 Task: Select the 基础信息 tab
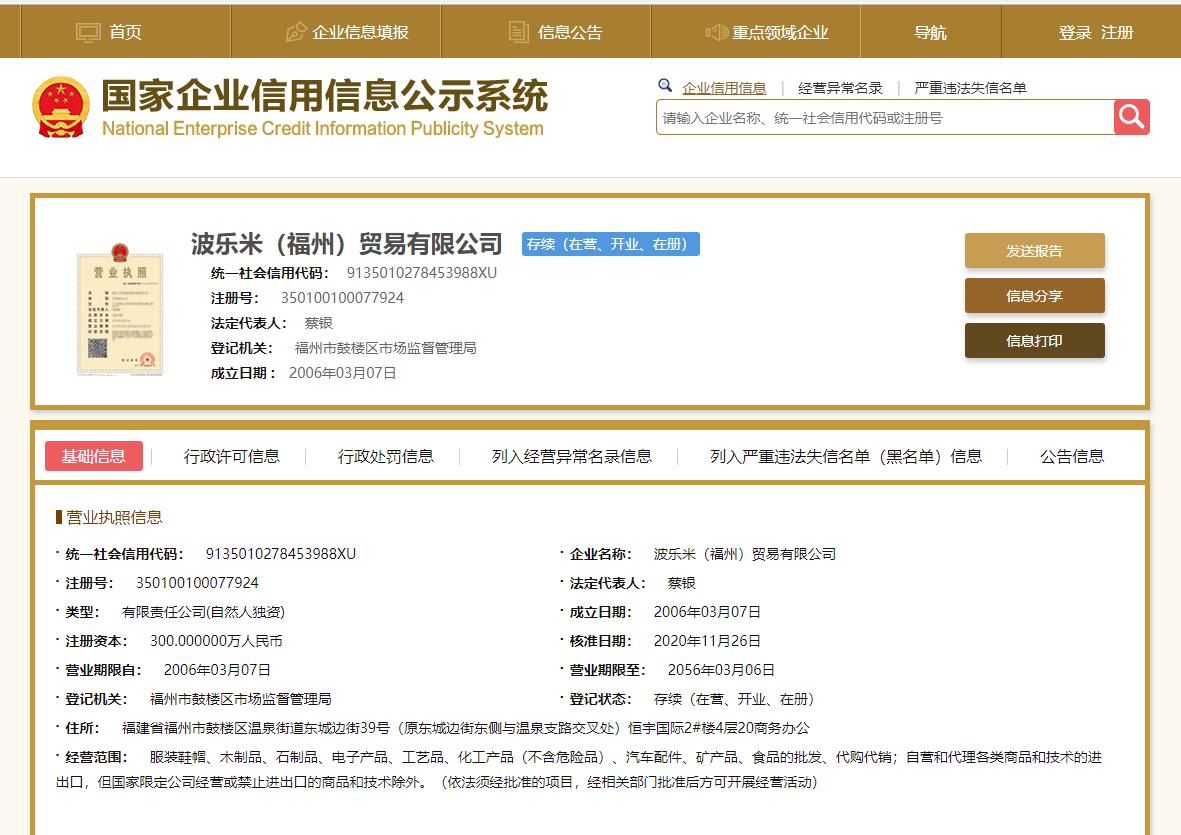tap(94, 456)
